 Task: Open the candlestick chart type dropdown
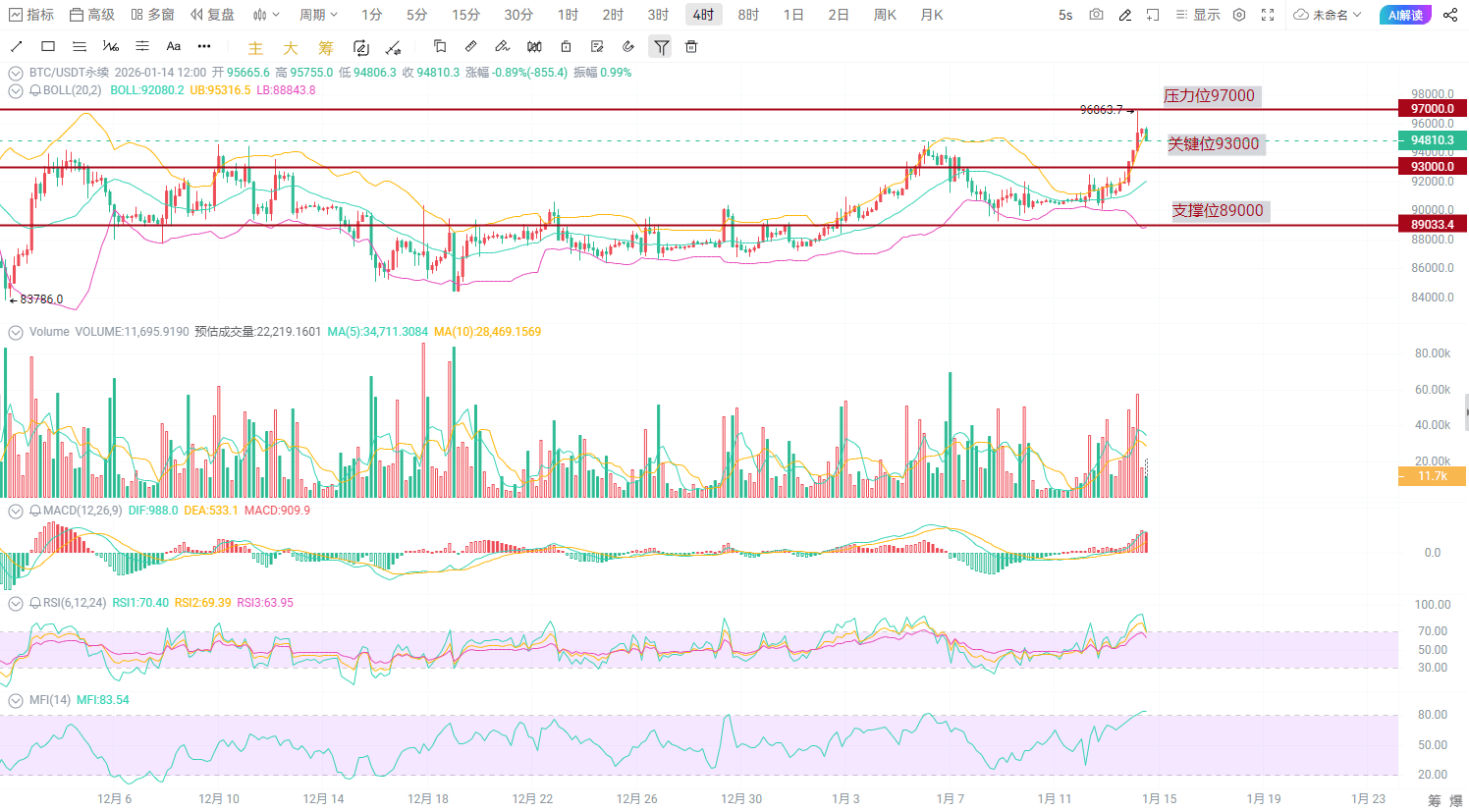click(266, 15)
